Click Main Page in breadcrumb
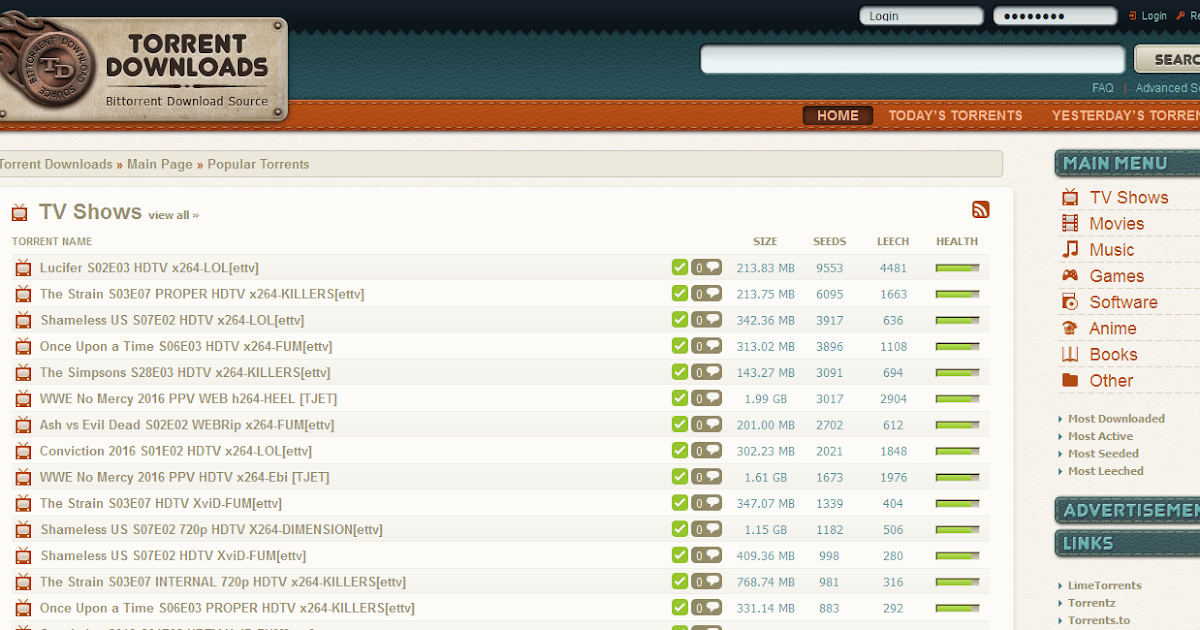The image size is (1200, 630). (160, 164)
